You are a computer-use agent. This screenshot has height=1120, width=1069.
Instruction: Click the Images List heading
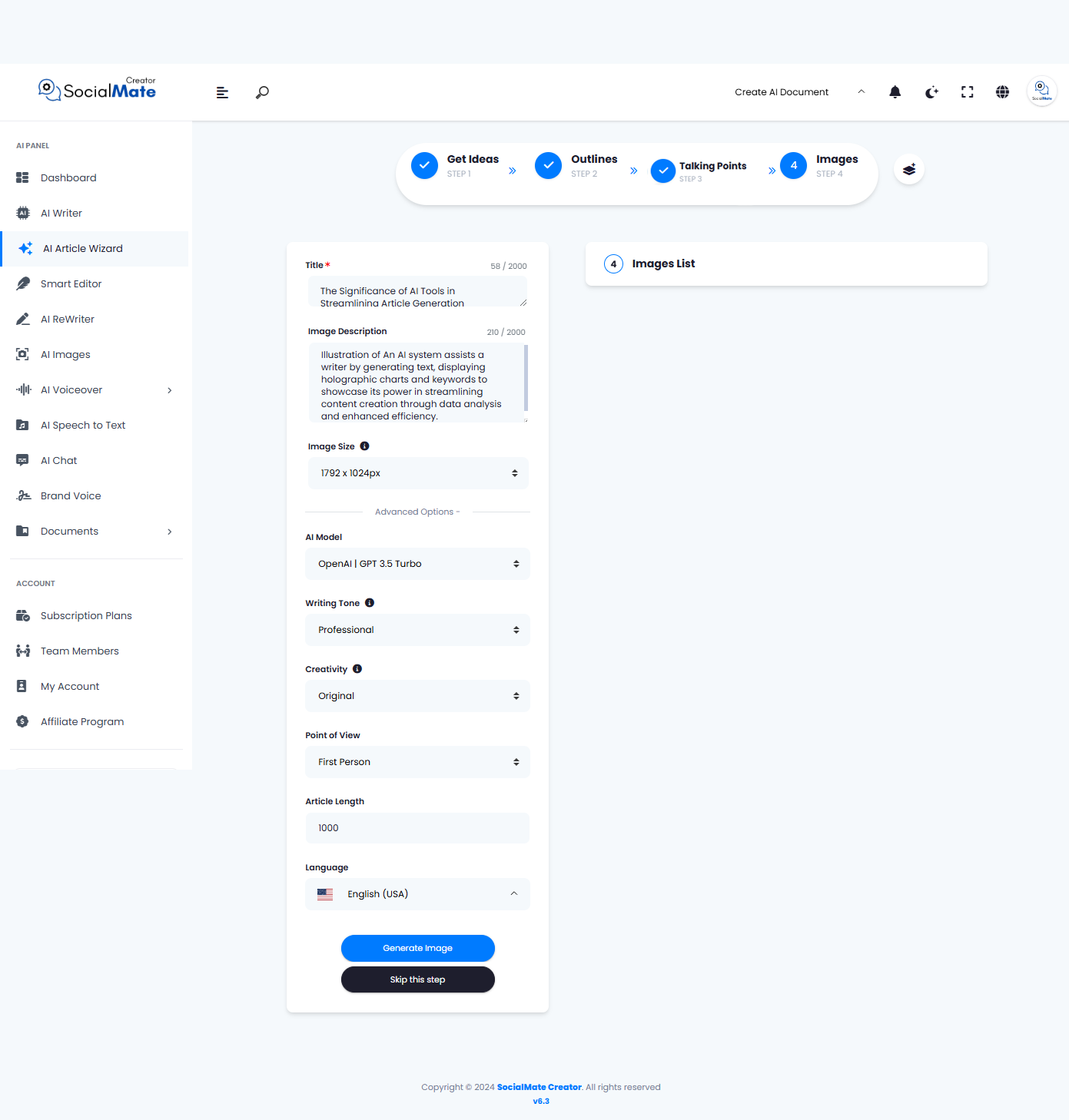point(663,263)
